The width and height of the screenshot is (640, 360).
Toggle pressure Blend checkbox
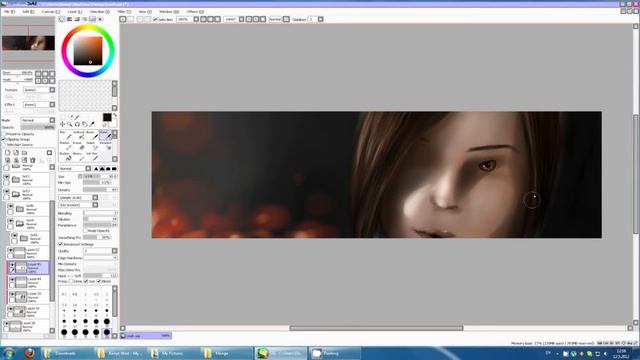coord(99,281)
